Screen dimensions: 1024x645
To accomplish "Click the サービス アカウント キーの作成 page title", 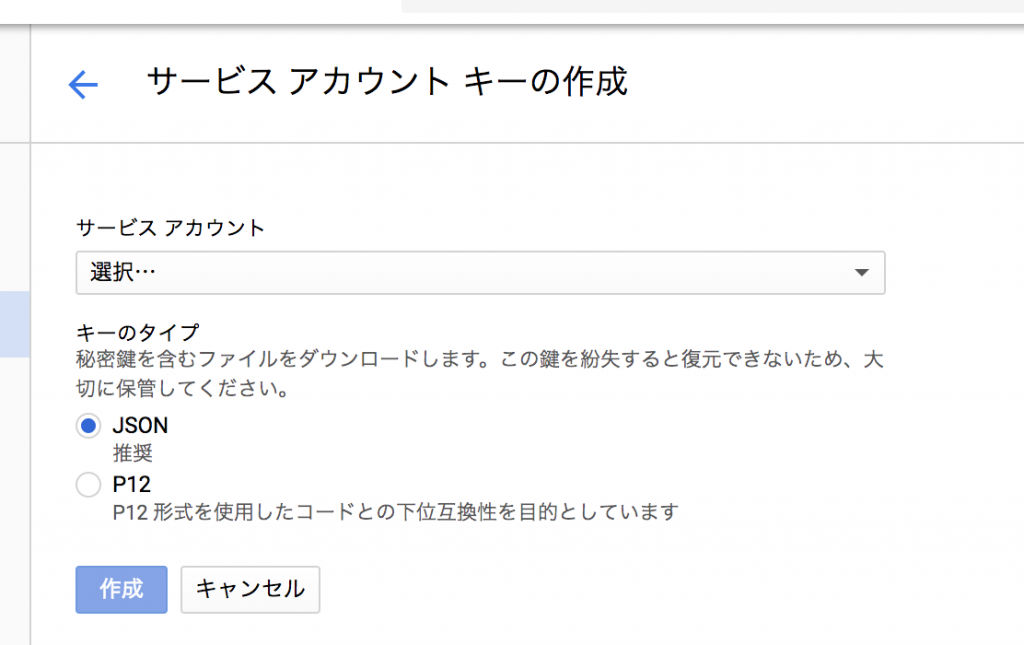I will 387,82.
